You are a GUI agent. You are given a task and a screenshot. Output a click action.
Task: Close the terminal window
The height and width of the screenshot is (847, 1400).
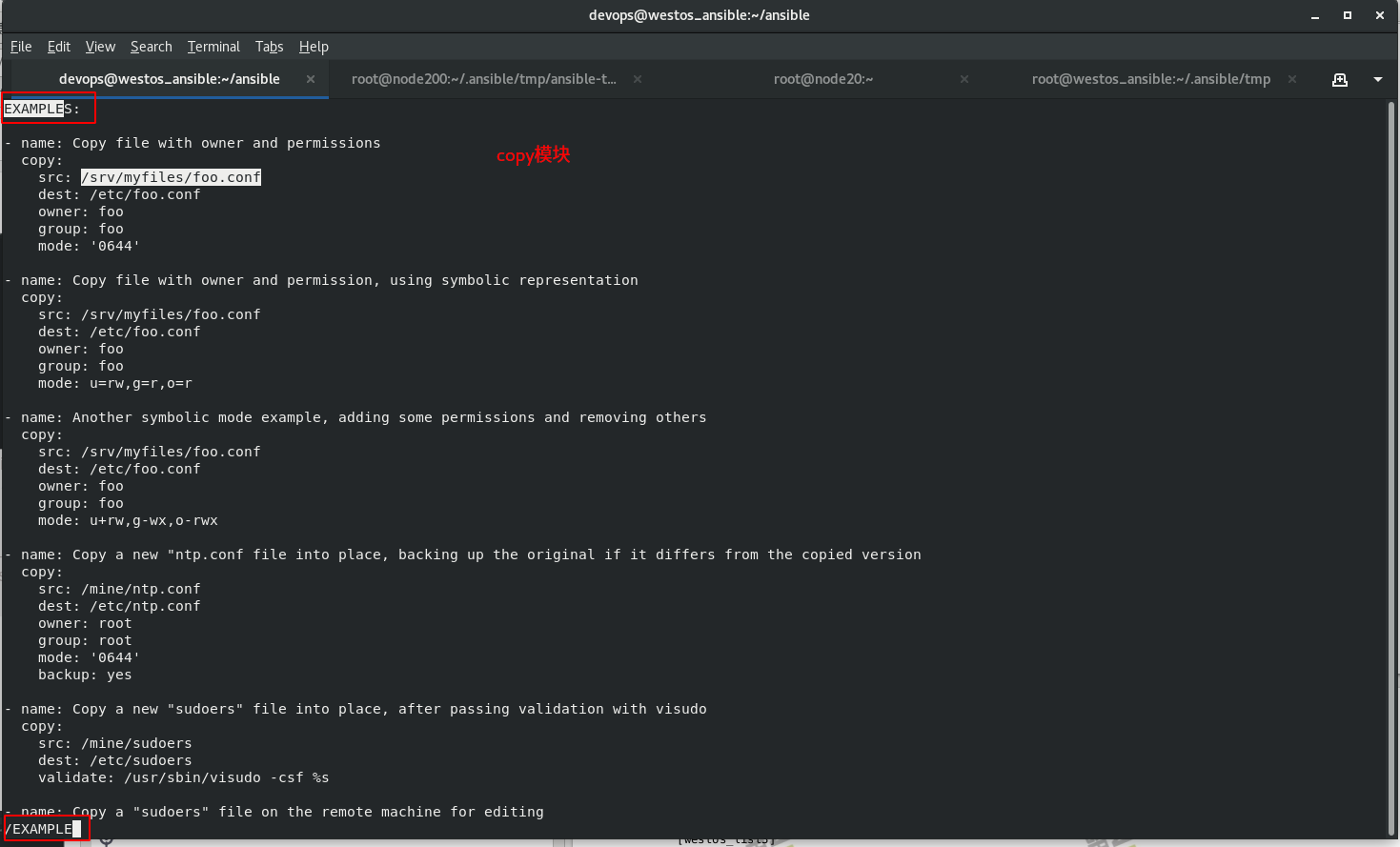1380,15
